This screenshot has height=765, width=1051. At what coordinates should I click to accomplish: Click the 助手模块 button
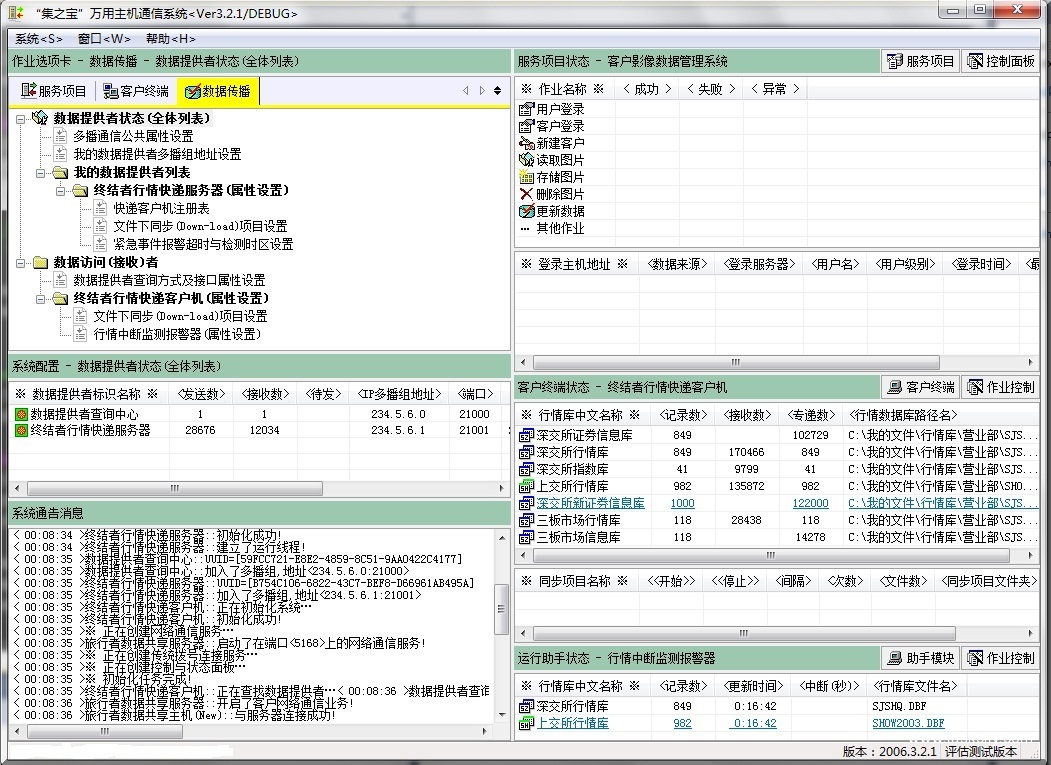920,658
